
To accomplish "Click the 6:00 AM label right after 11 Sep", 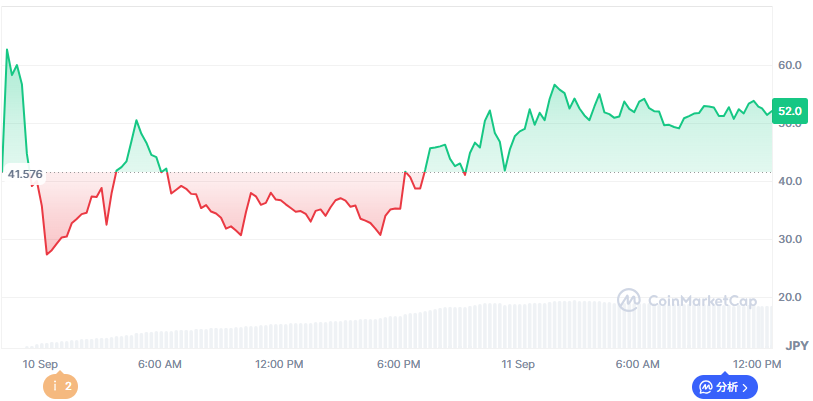I will [637, 364].
